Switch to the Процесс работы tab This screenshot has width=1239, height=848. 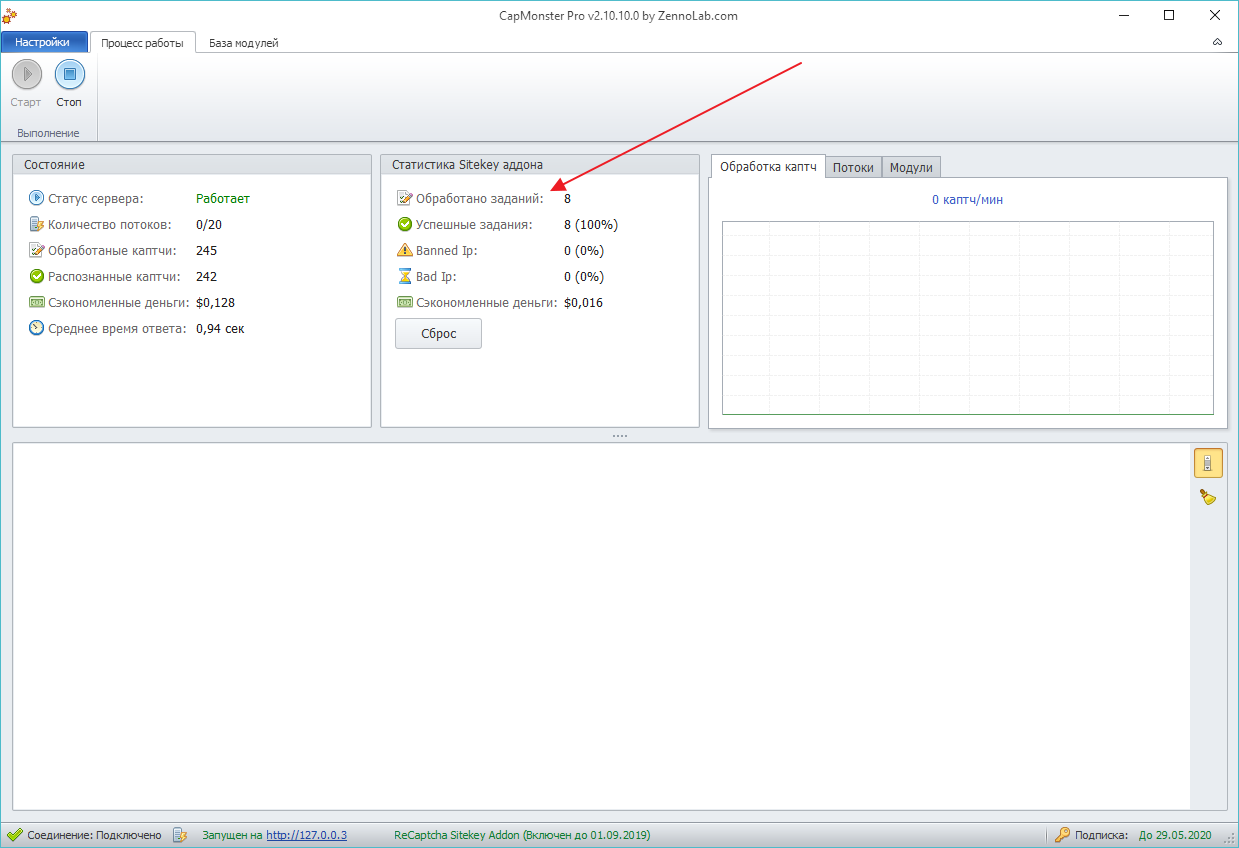(x=142, y=43)
